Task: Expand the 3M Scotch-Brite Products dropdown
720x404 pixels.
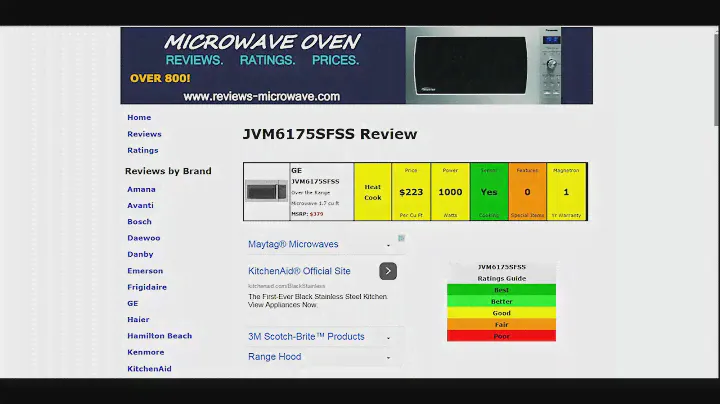Action: pos(388,338)
